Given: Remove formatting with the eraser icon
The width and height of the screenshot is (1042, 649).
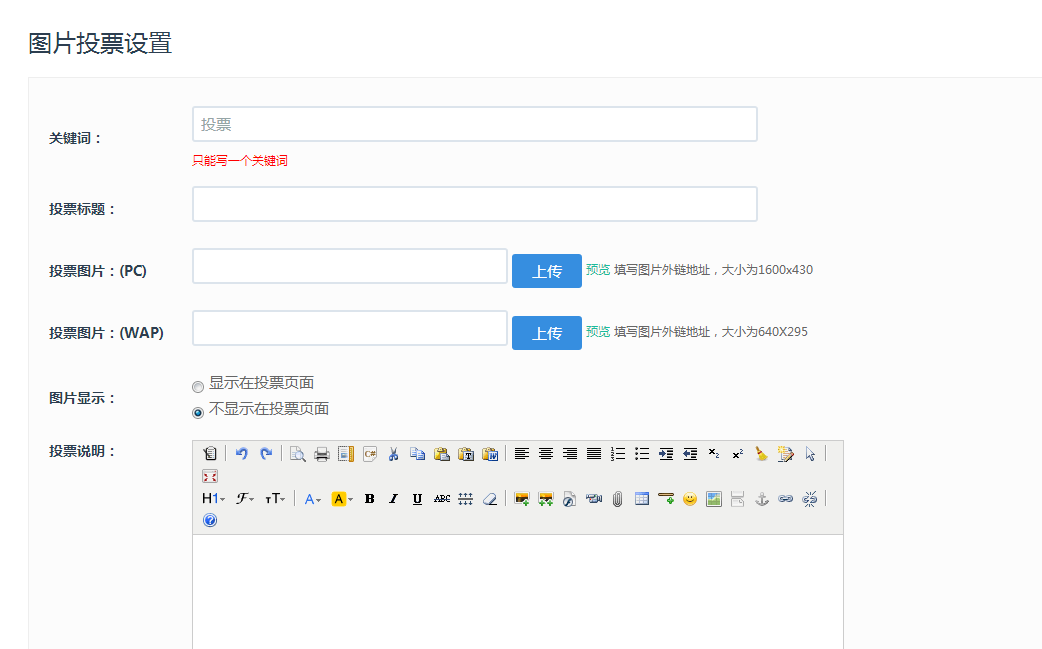Looking at the screenshot, I should coord(490,499).
